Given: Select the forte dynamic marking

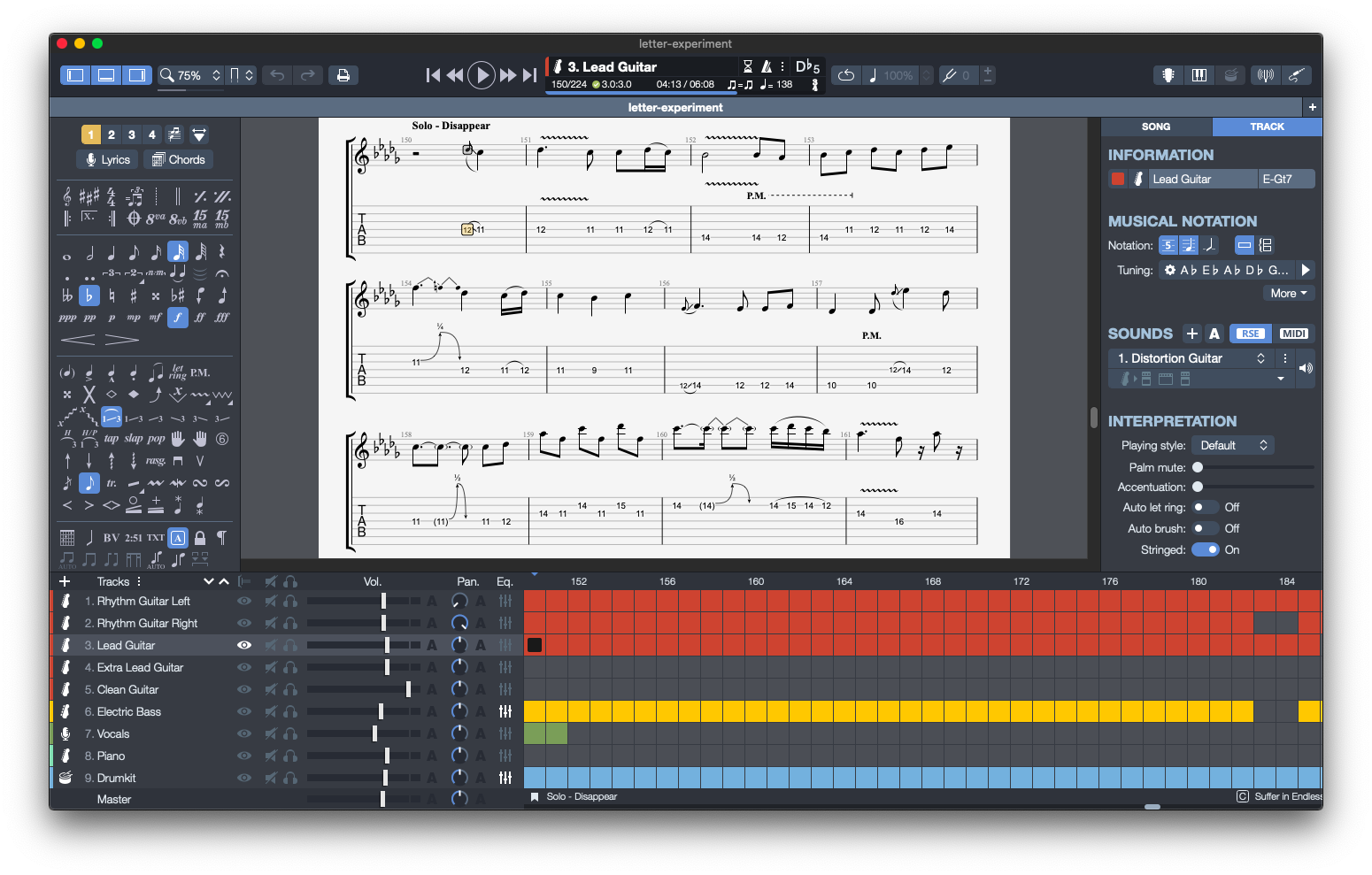Looking at the screenshot, I should tap(177, 317).
